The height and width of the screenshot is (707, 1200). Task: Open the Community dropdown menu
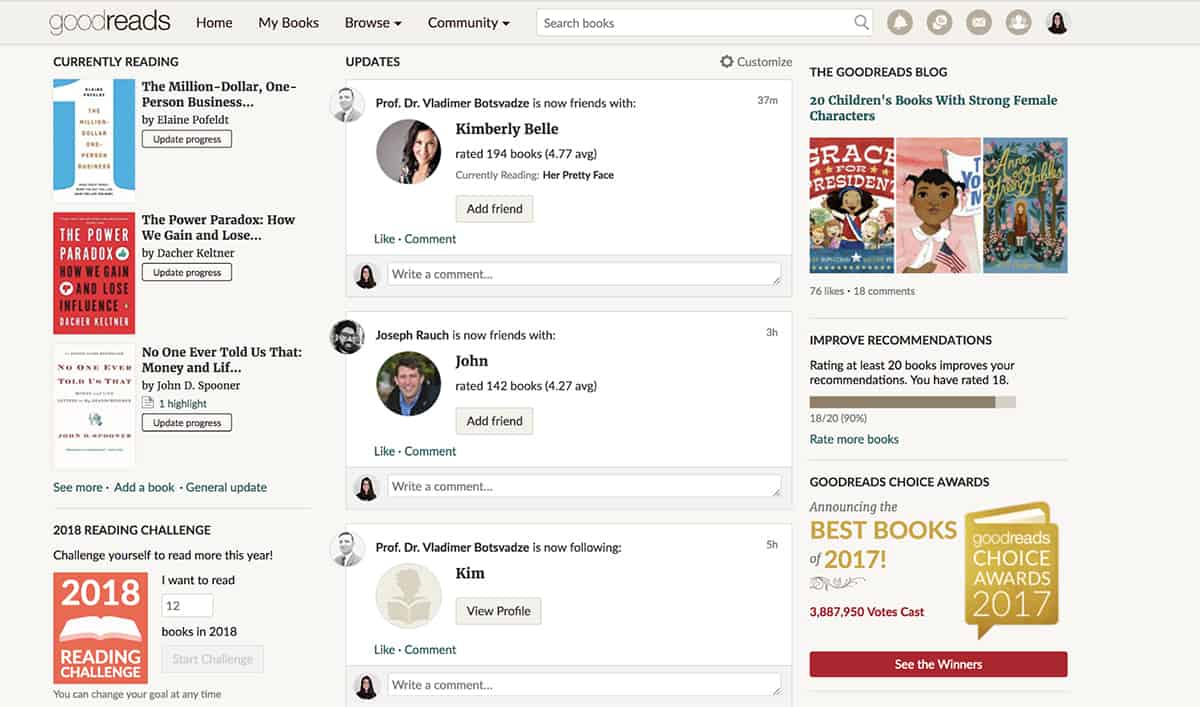[468, 22]
